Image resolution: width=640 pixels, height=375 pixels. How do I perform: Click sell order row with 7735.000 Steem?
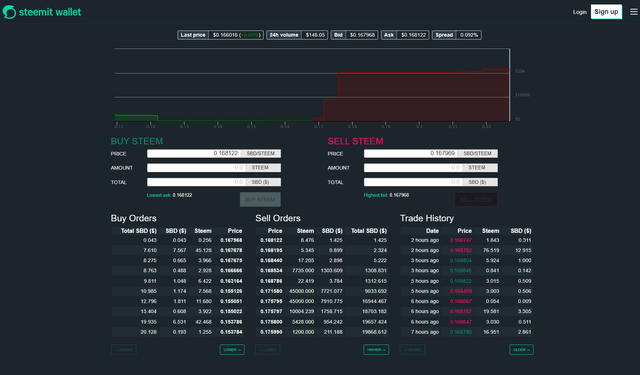pos(322,271)
